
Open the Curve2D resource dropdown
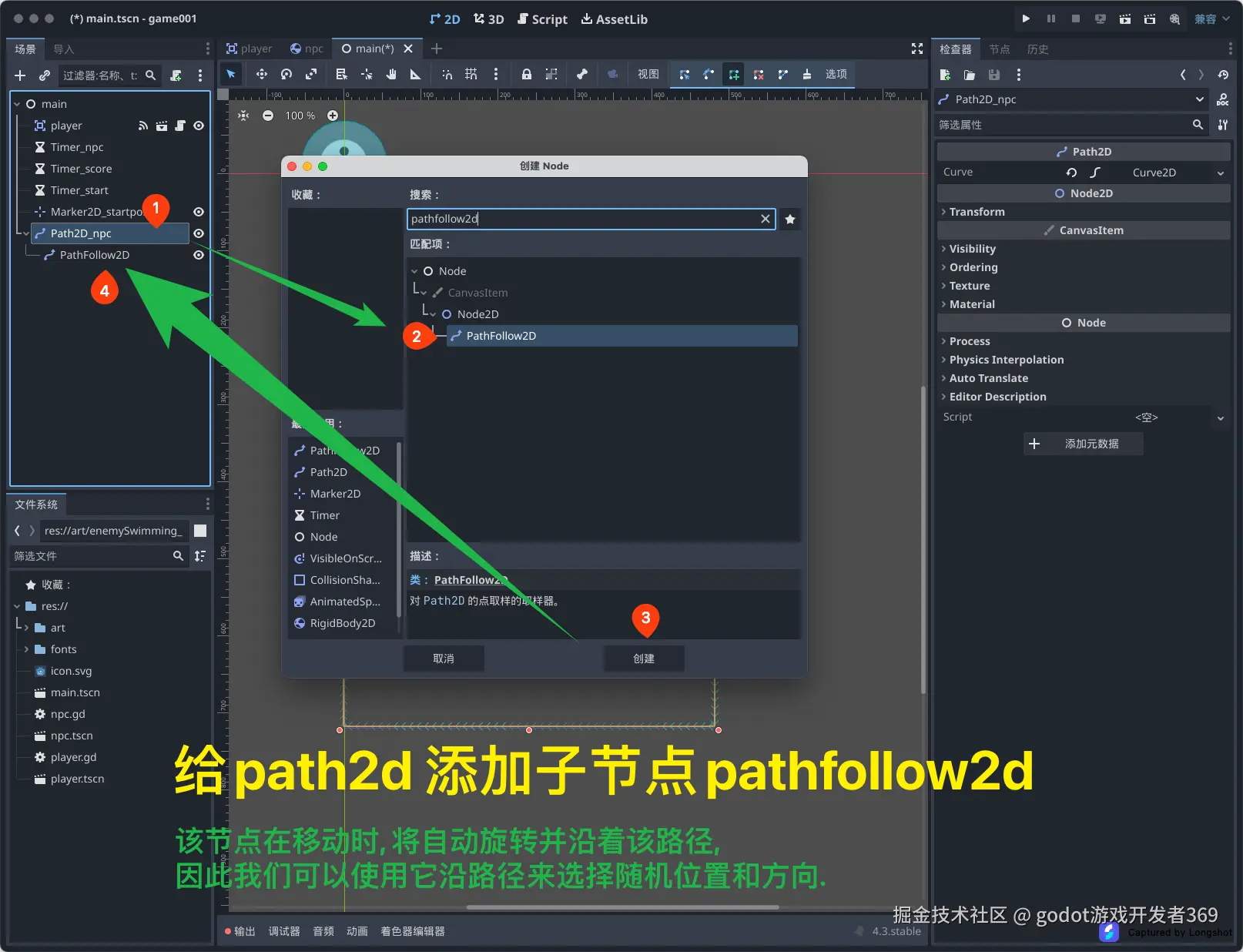click(1221, 173)
